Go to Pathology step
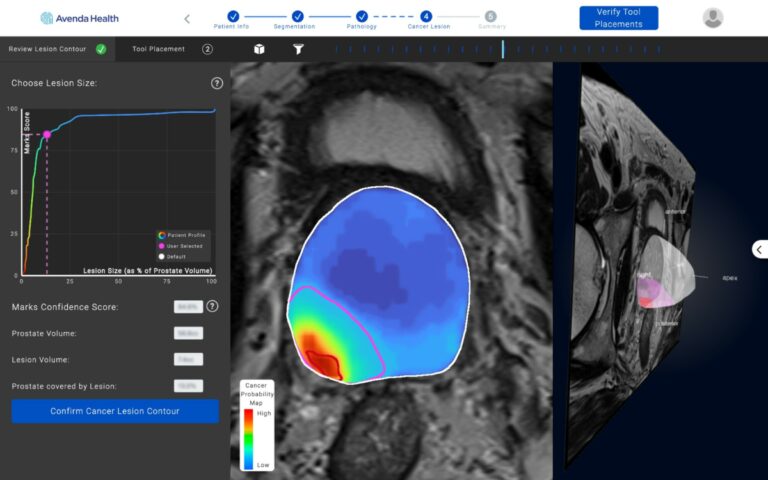Screen dimensions: 768x480 [362, 16]
